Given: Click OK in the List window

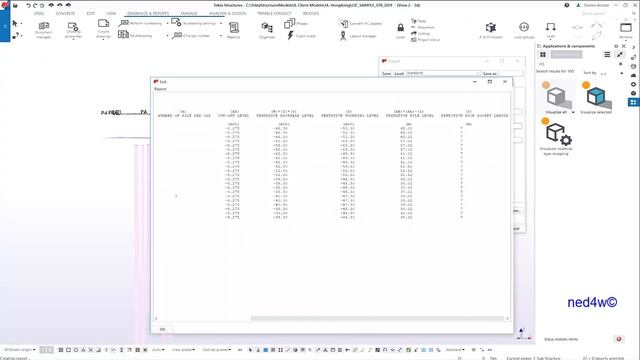Looking at the screenshot, I should [x=162, y=329].
